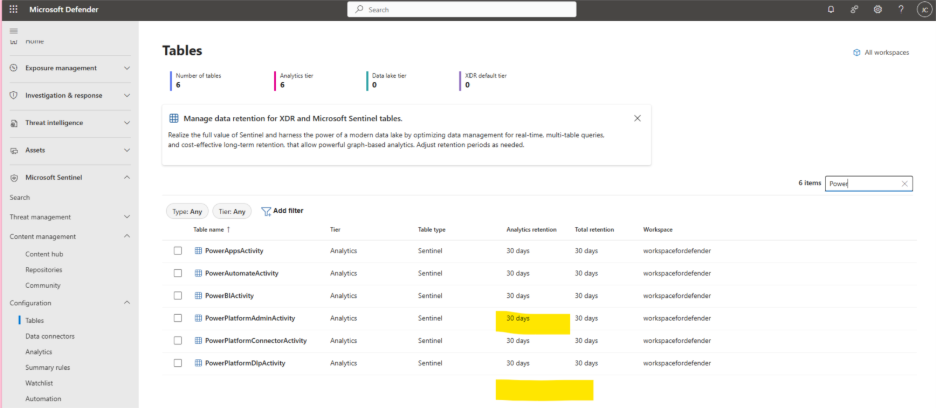Click the table icon next to PowerAppsActivity
The width and height of the screenshot is (936, 408).
[x=199, y=251]
